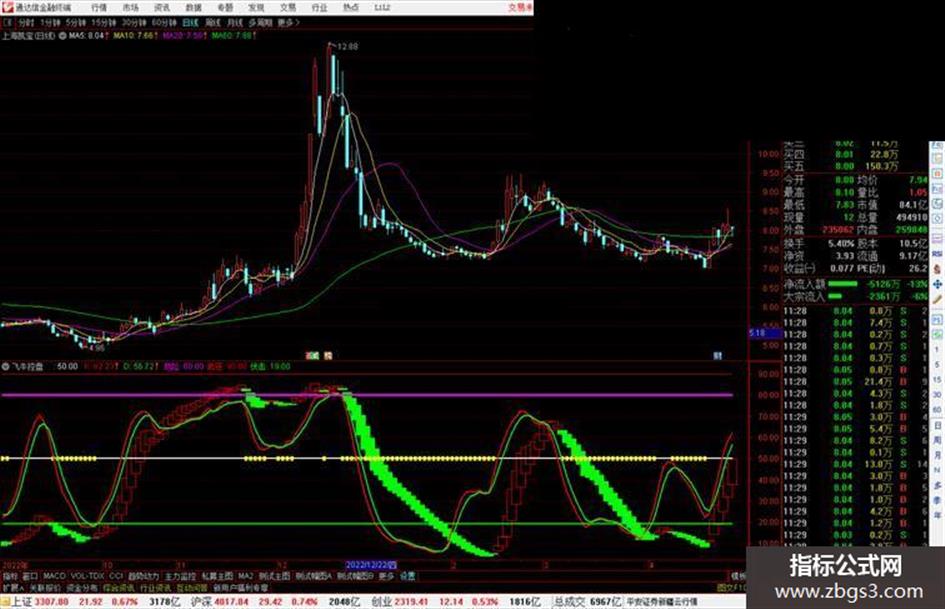This screenshot has height=609, width=945.
Task: Open the 互动问答 tab
Action: (x=192, y=587)
